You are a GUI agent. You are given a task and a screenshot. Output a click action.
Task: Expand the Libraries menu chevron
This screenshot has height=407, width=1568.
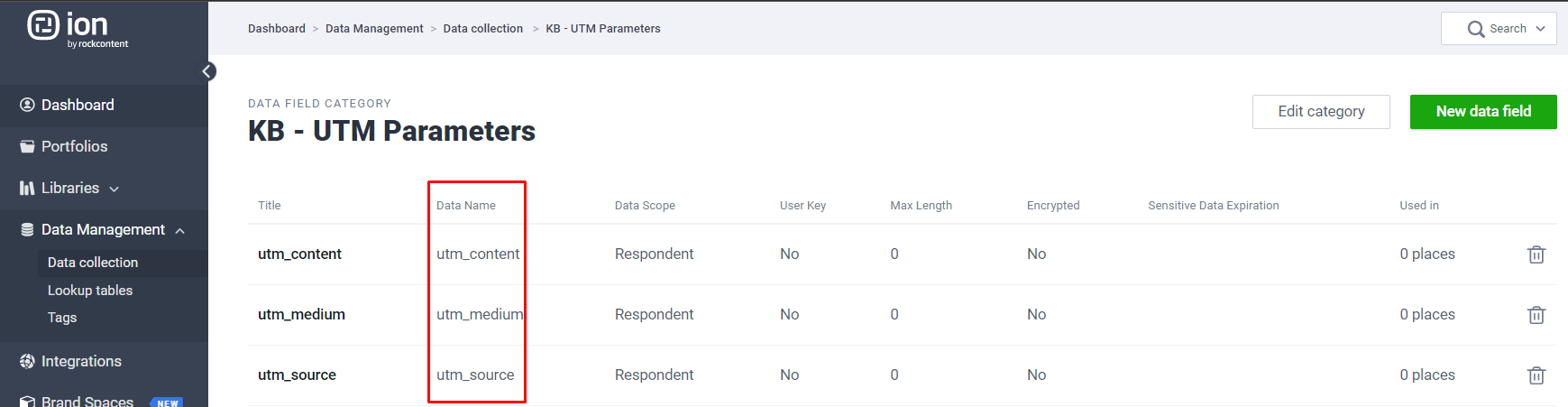click(115, 190)
